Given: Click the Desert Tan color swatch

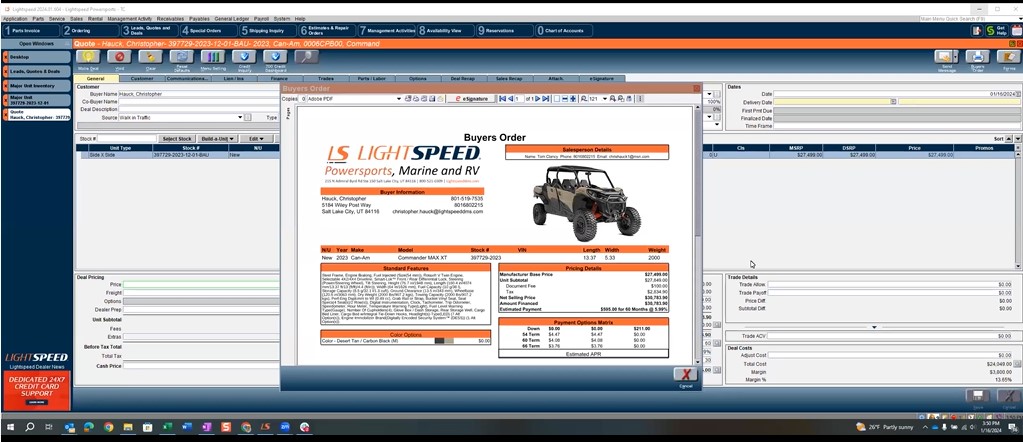Looking at the screenshot, I should pos(444,341).
